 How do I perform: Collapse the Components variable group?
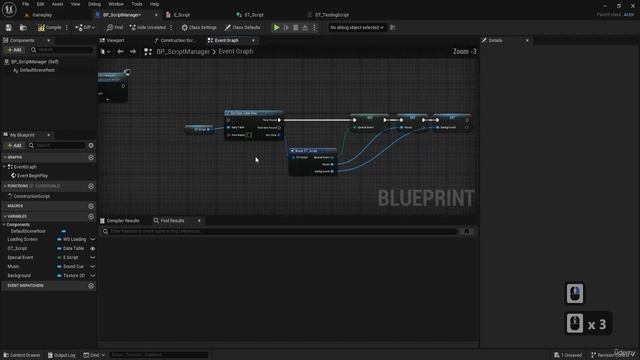coord(4,224)
